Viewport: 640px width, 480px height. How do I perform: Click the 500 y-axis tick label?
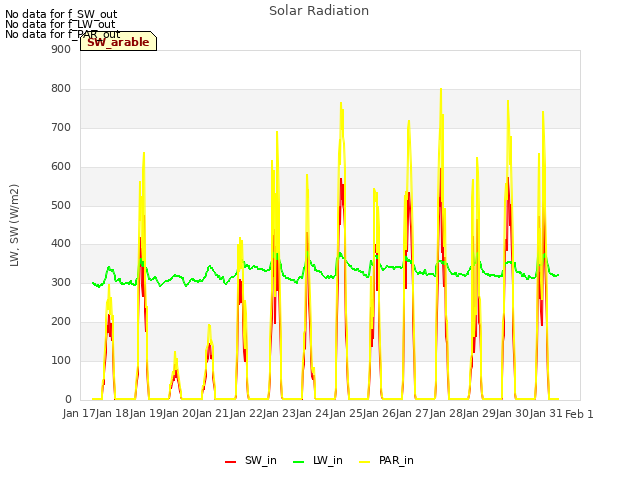point(61,206)
